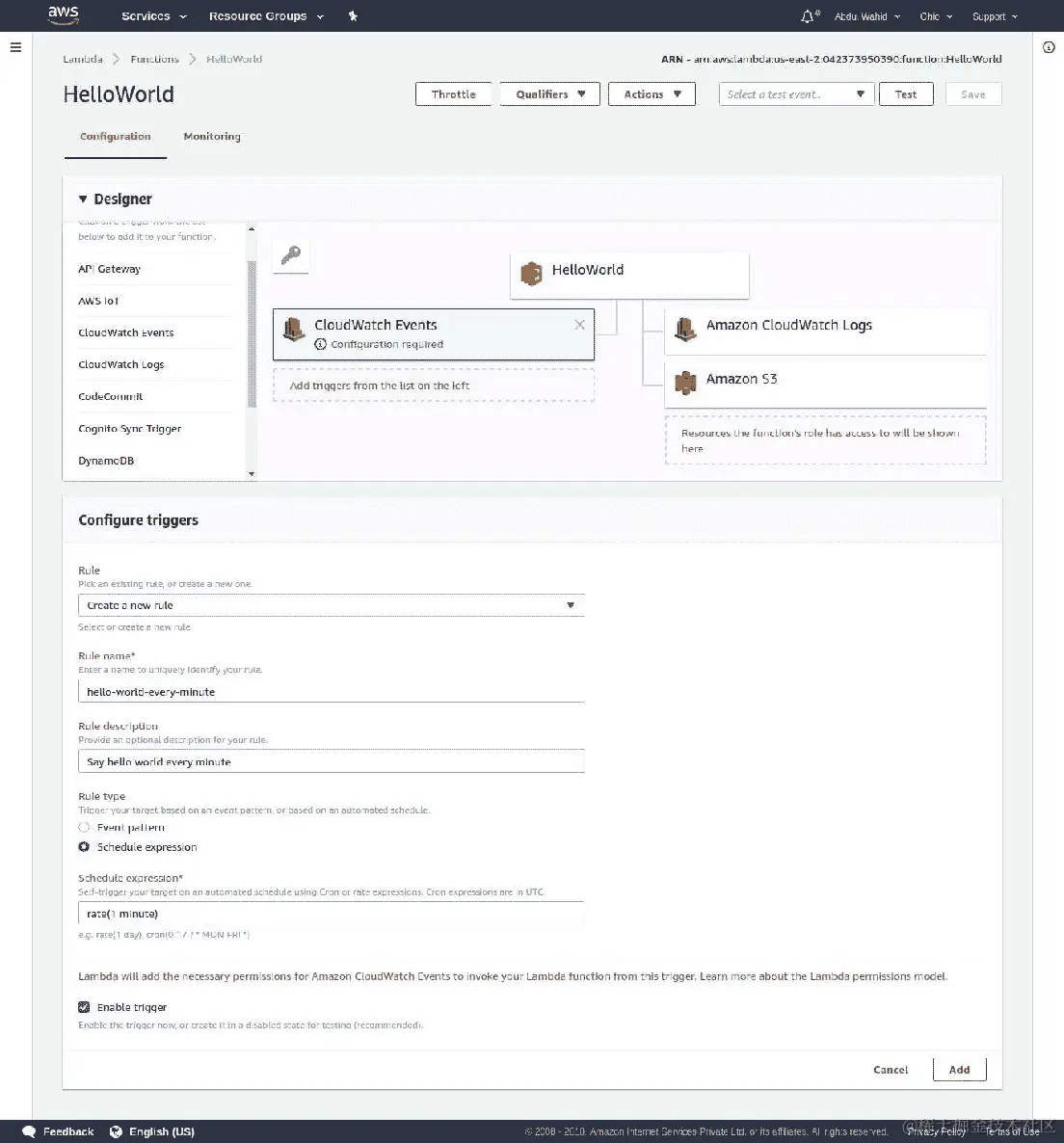Open Terms of Use link
Screen dimensions: 1064x1143
pyautogui.click(x=1012, y=1131)
